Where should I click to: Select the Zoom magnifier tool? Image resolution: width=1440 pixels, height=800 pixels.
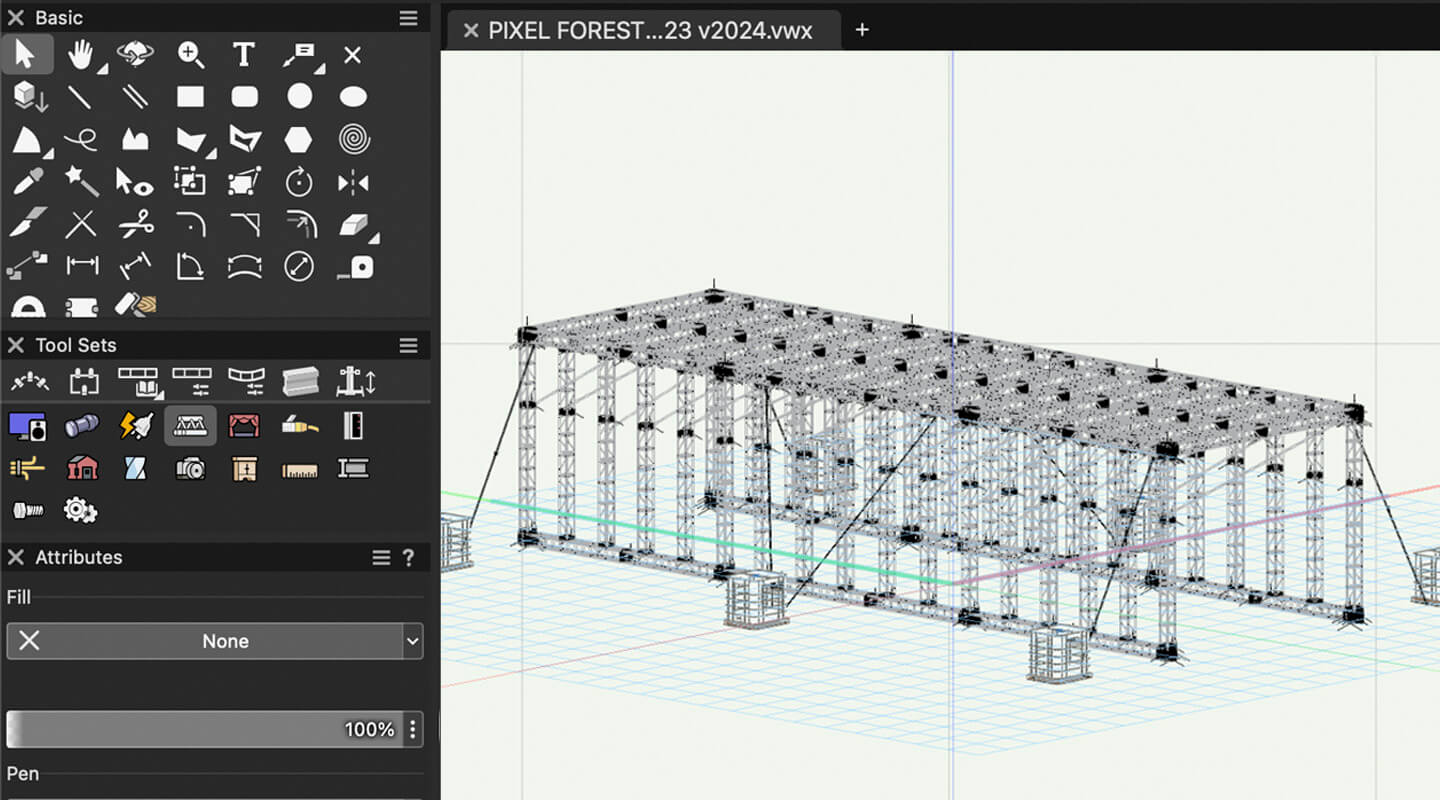[190, 54]
